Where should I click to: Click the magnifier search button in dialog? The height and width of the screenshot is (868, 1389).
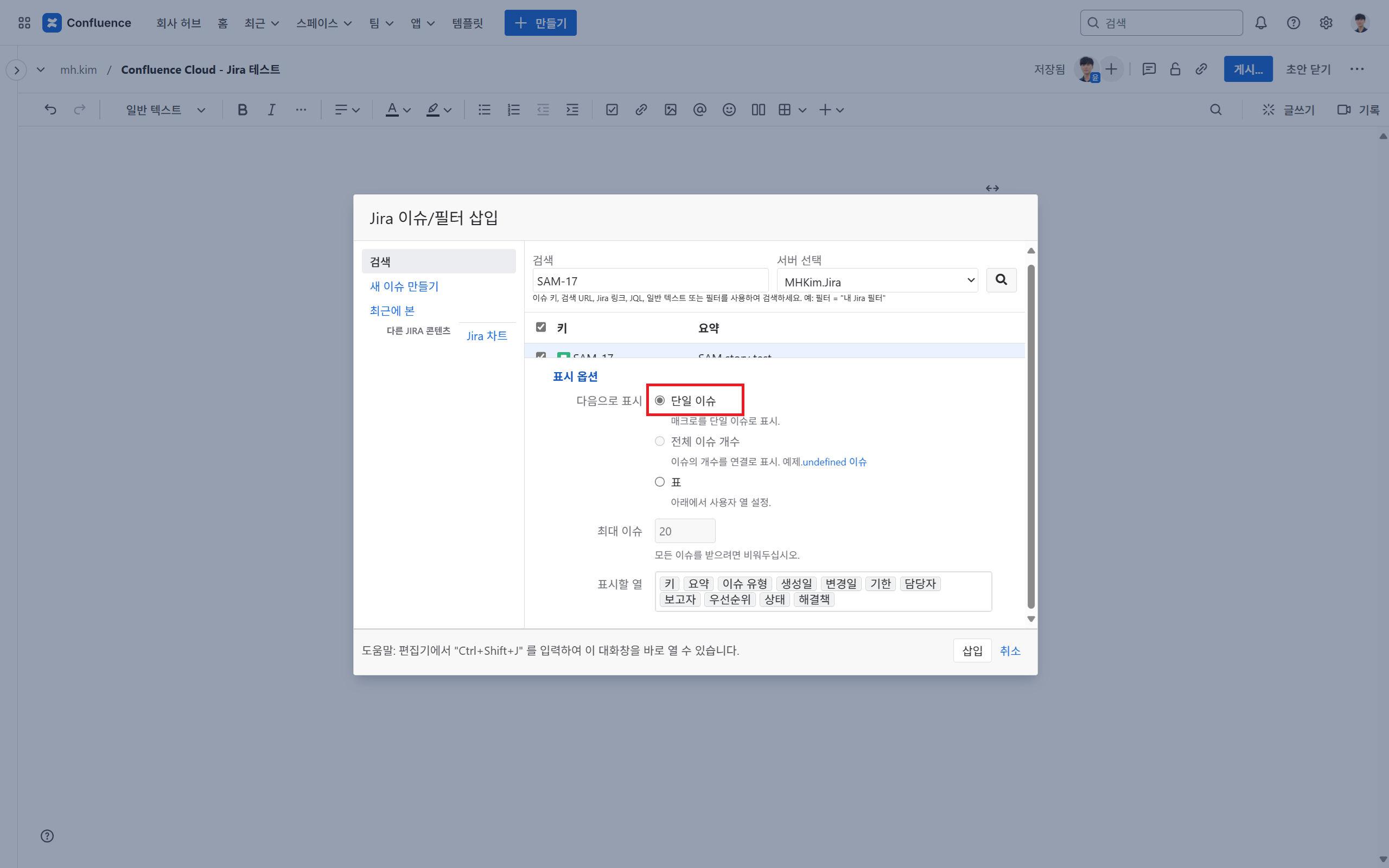click(x=1001, y=279)
